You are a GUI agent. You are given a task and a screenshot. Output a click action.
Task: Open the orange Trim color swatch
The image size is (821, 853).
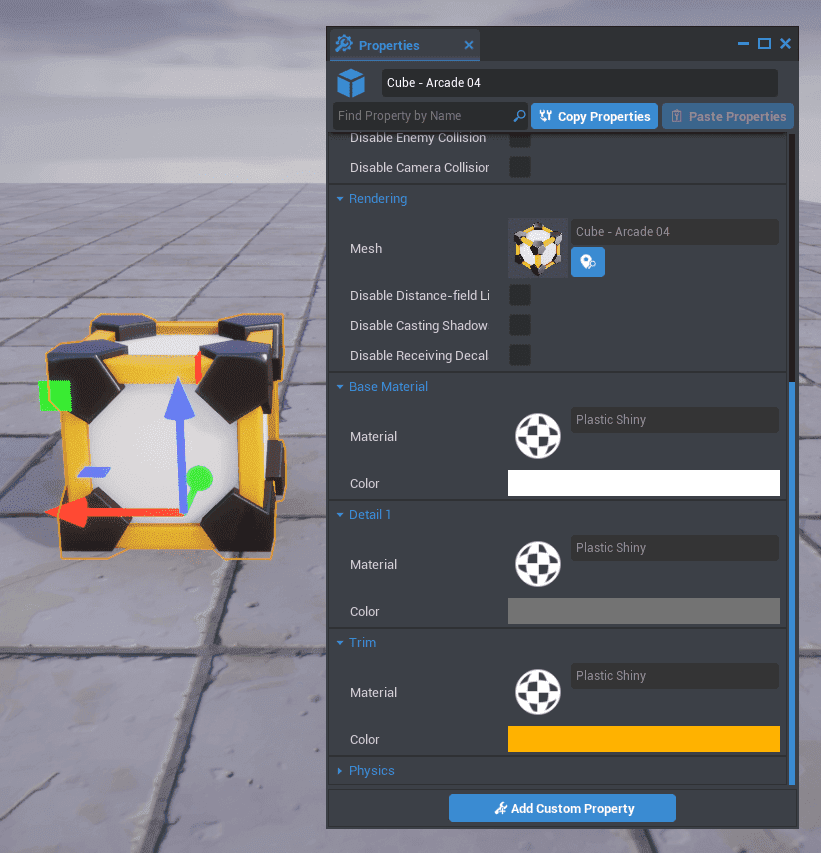click(643, 739)
